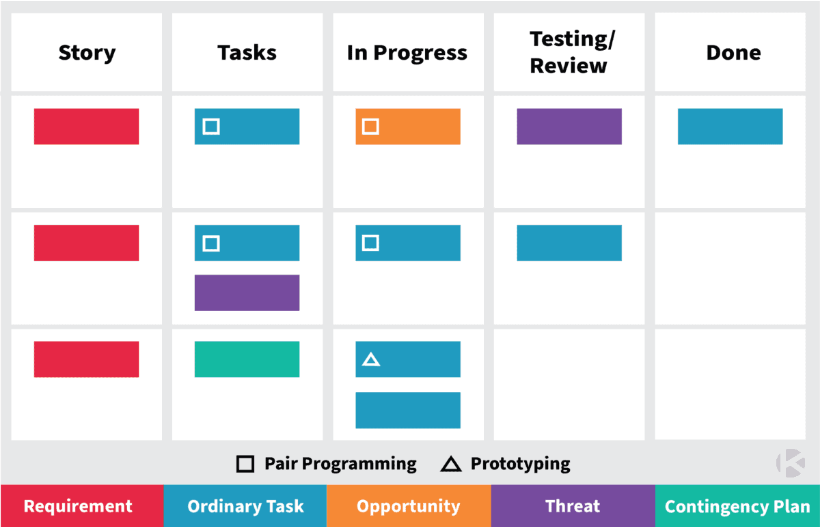Click the square icon on the first-row Tasks card

click(x=211, y=127)
